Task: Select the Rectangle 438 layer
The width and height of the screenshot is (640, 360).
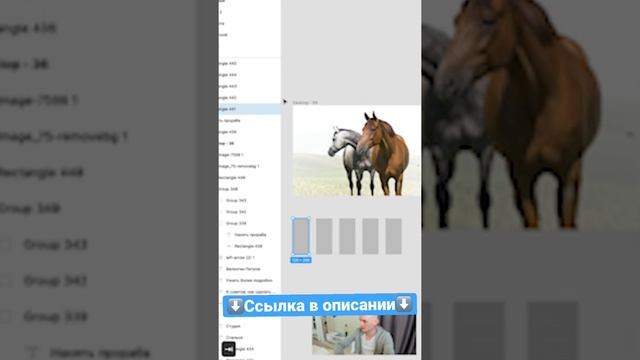Action: (250, 246)
